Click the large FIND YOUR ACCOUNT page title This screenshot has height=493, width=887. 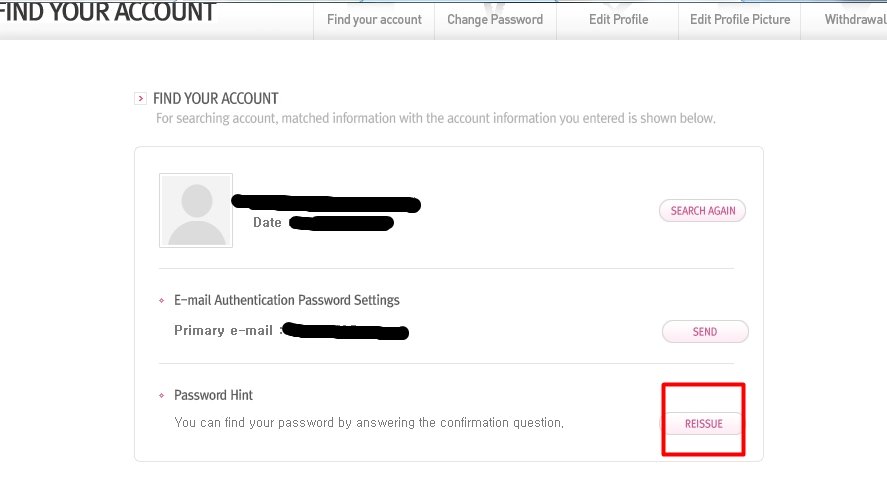[x=108, y=12]
